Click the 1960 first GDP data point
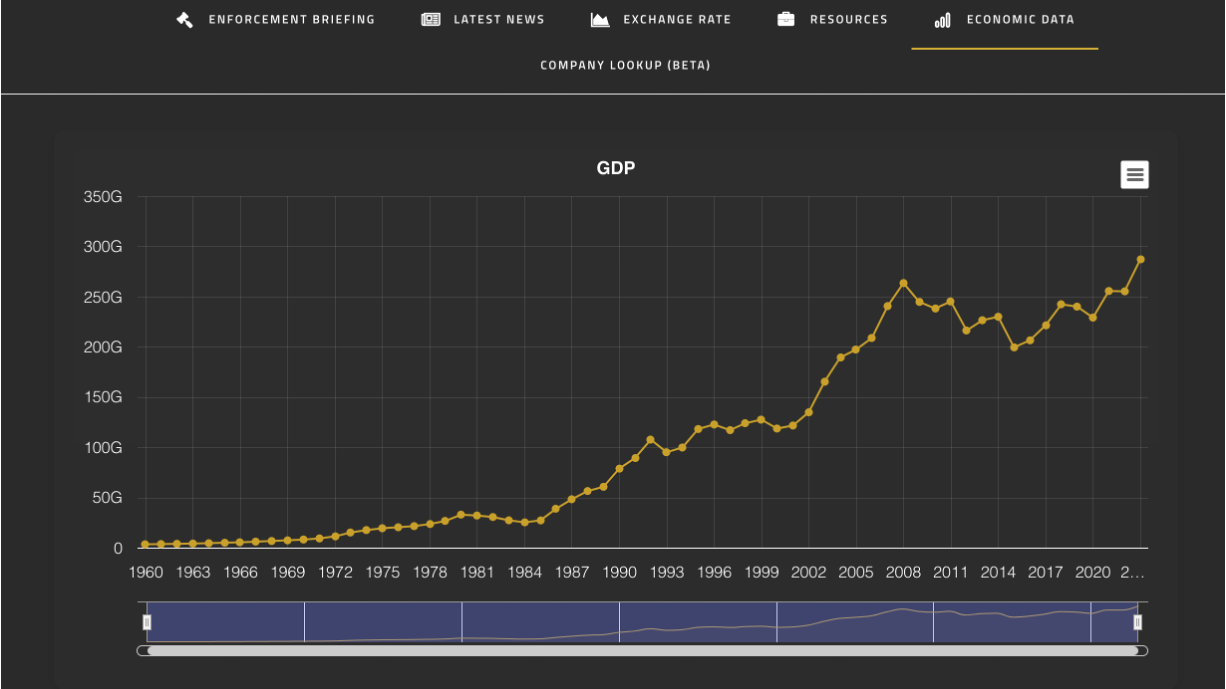The height and width of the screenshot is (689, 1226). click(x=145, y=545)
